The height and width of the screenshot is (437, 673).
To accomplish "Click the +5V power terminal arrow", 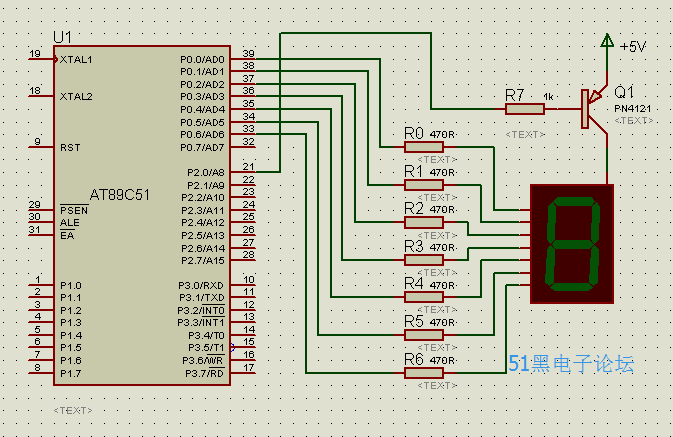I will [607, 40].
